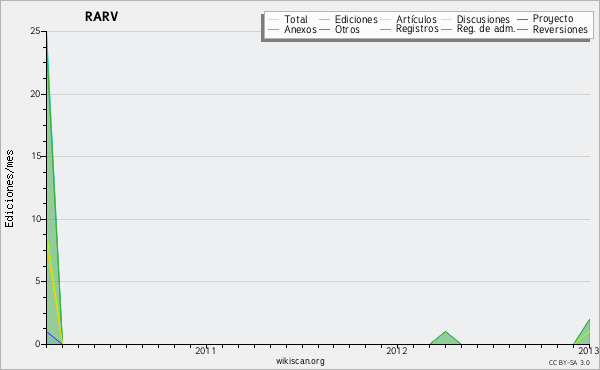The height and width of the screenshot is (370, 600).
Task: Click the chart title 'RARV'
Action: click(x=101, y=17)
